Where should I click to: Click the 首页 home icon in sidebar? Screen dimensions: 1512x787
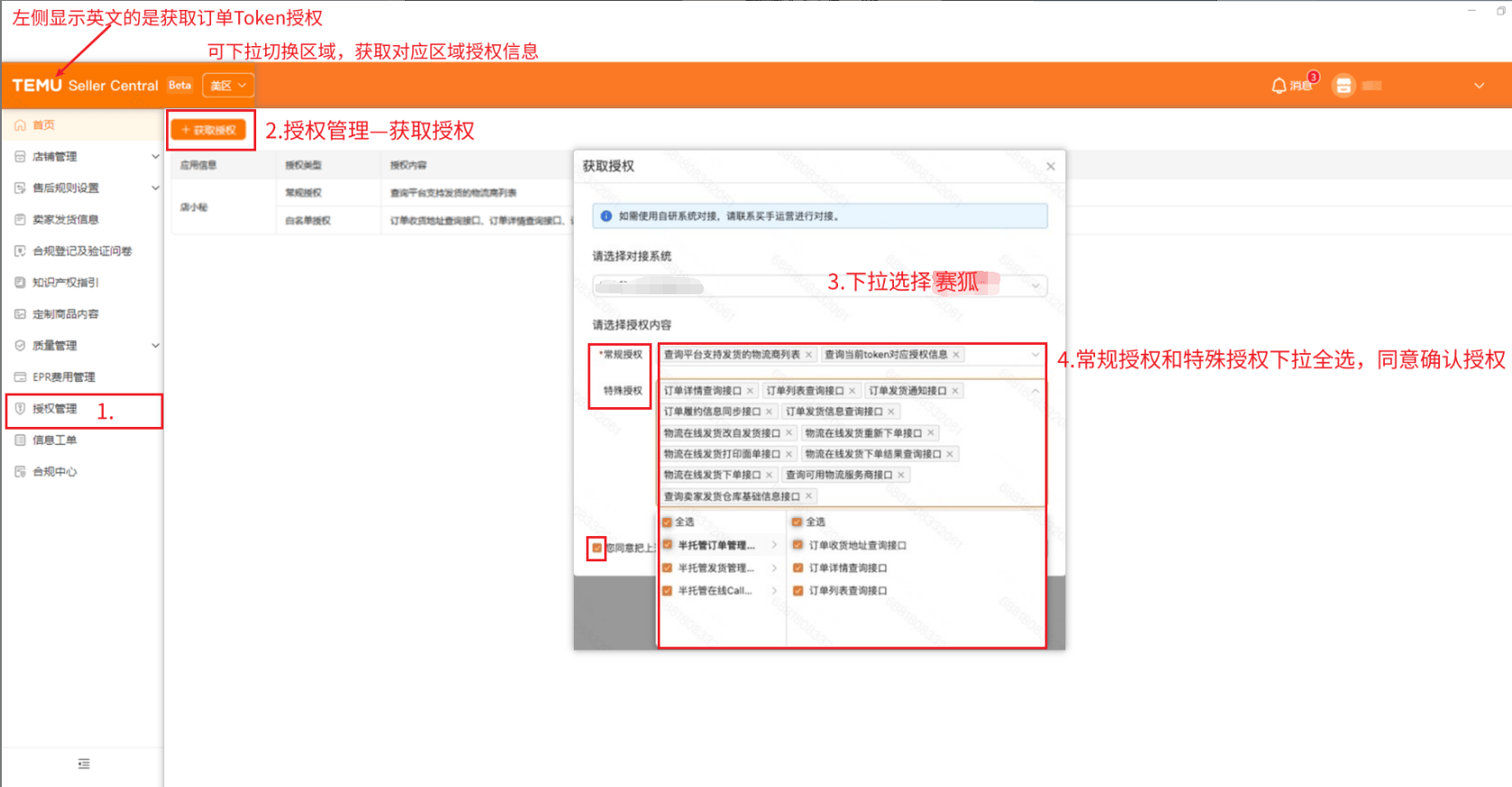pos(20,125)
